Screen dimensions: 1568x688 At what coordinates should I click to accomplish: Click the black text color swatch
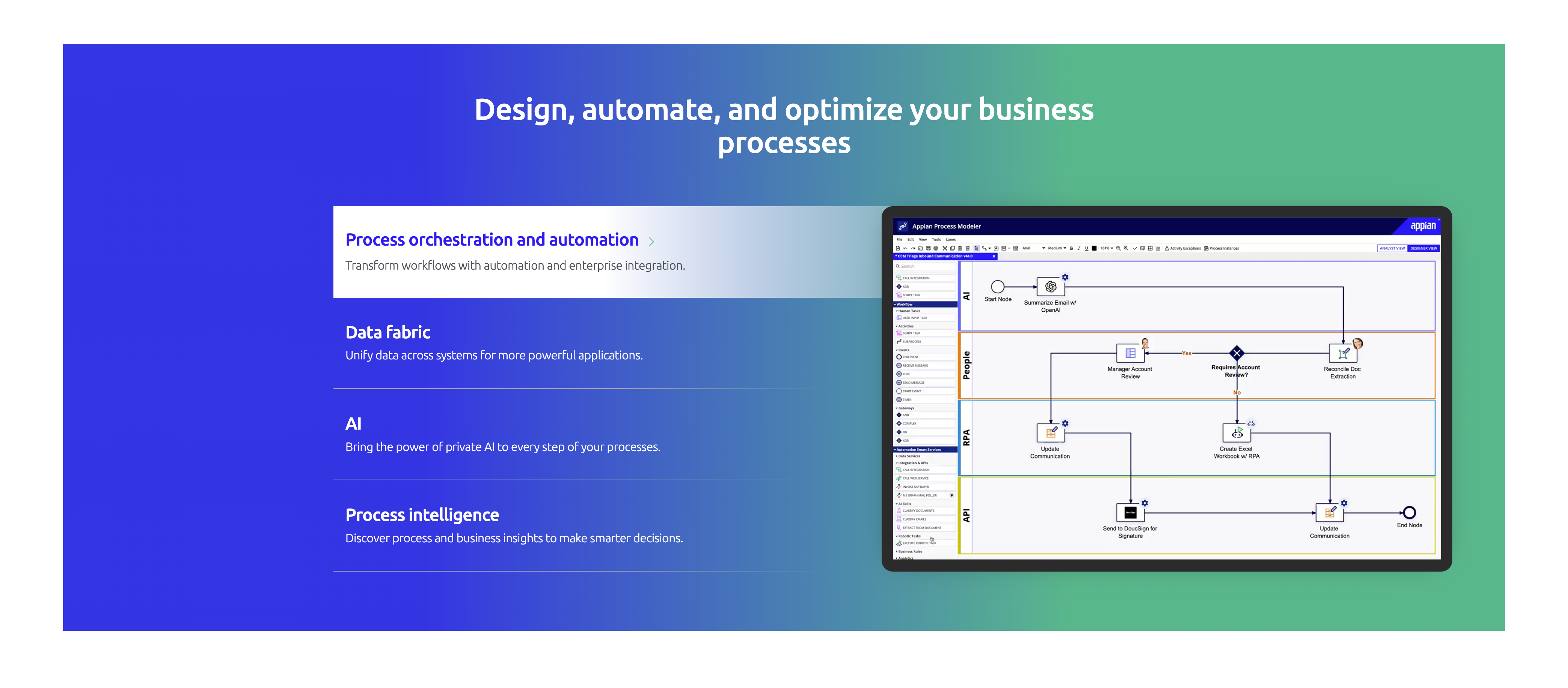[1095, 248]
